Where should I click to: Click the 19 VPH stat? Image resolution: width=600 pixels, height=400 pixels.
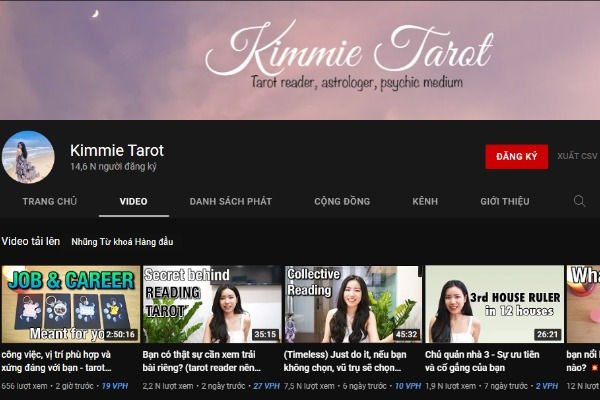point(115,386)
